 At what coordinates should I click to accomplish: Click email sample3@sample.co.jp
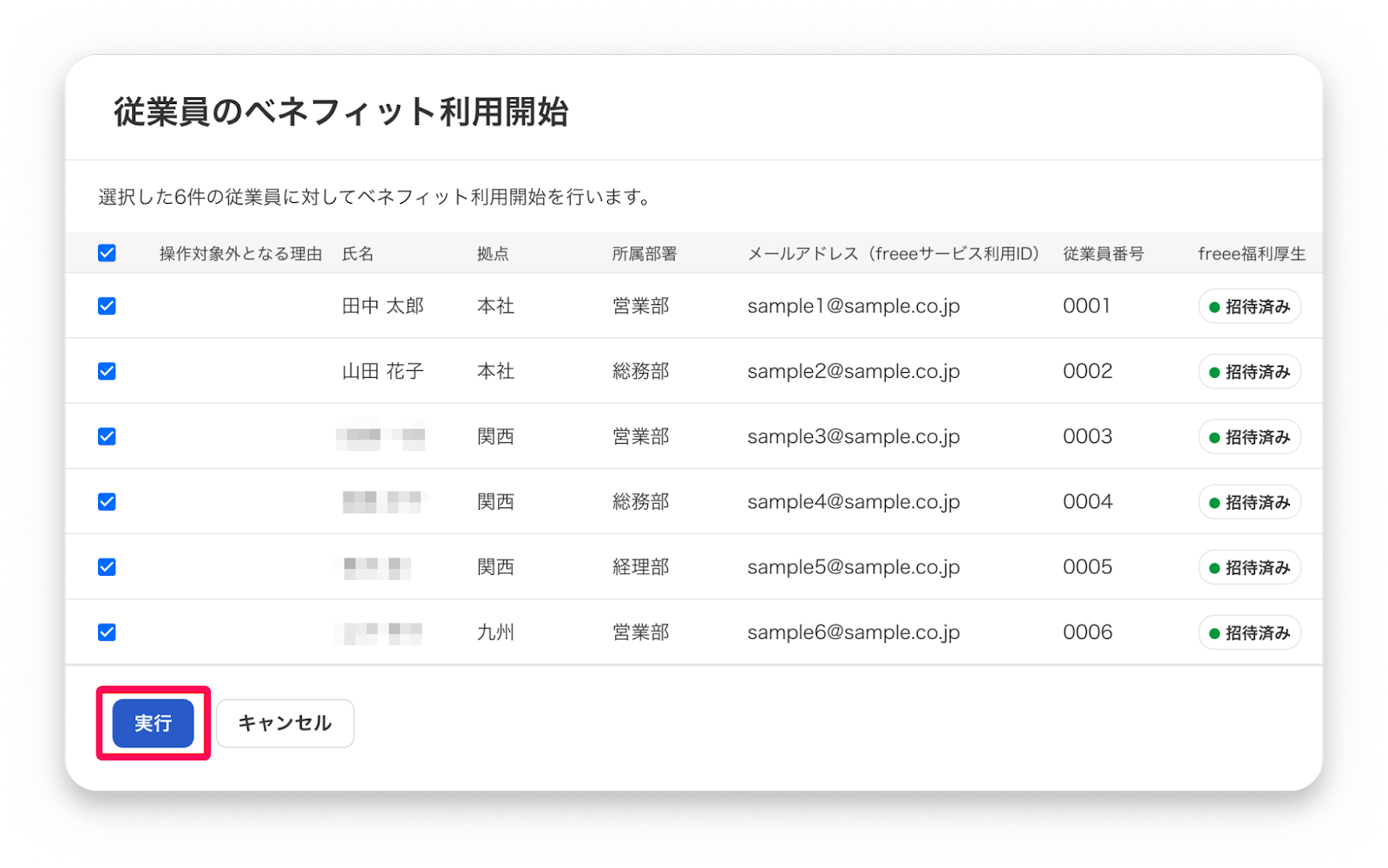854,436
